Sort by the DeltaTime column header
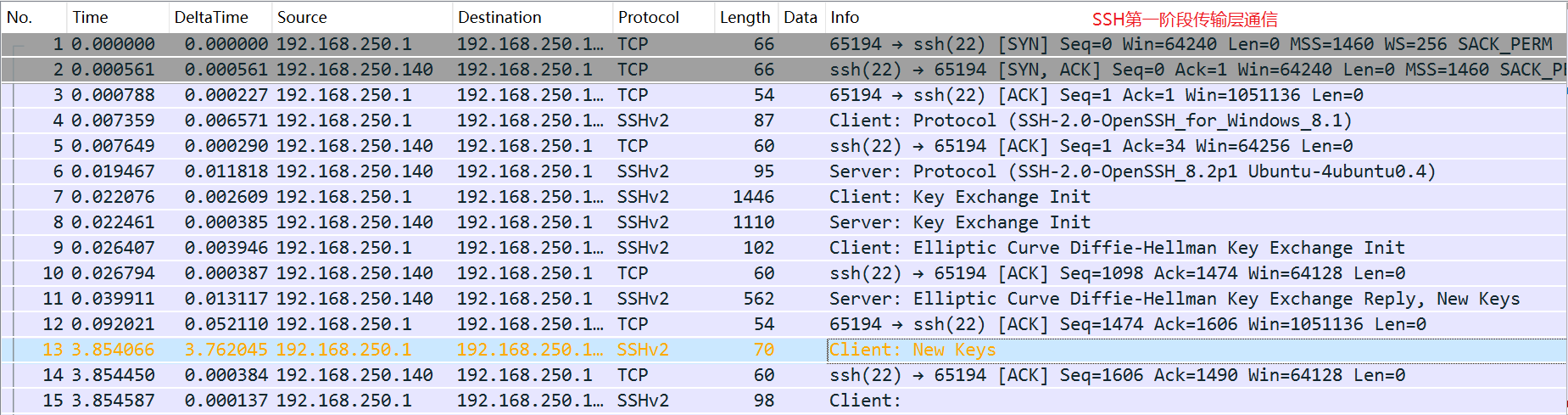Viewport: 1568px width, 415px height. [211, 17]
